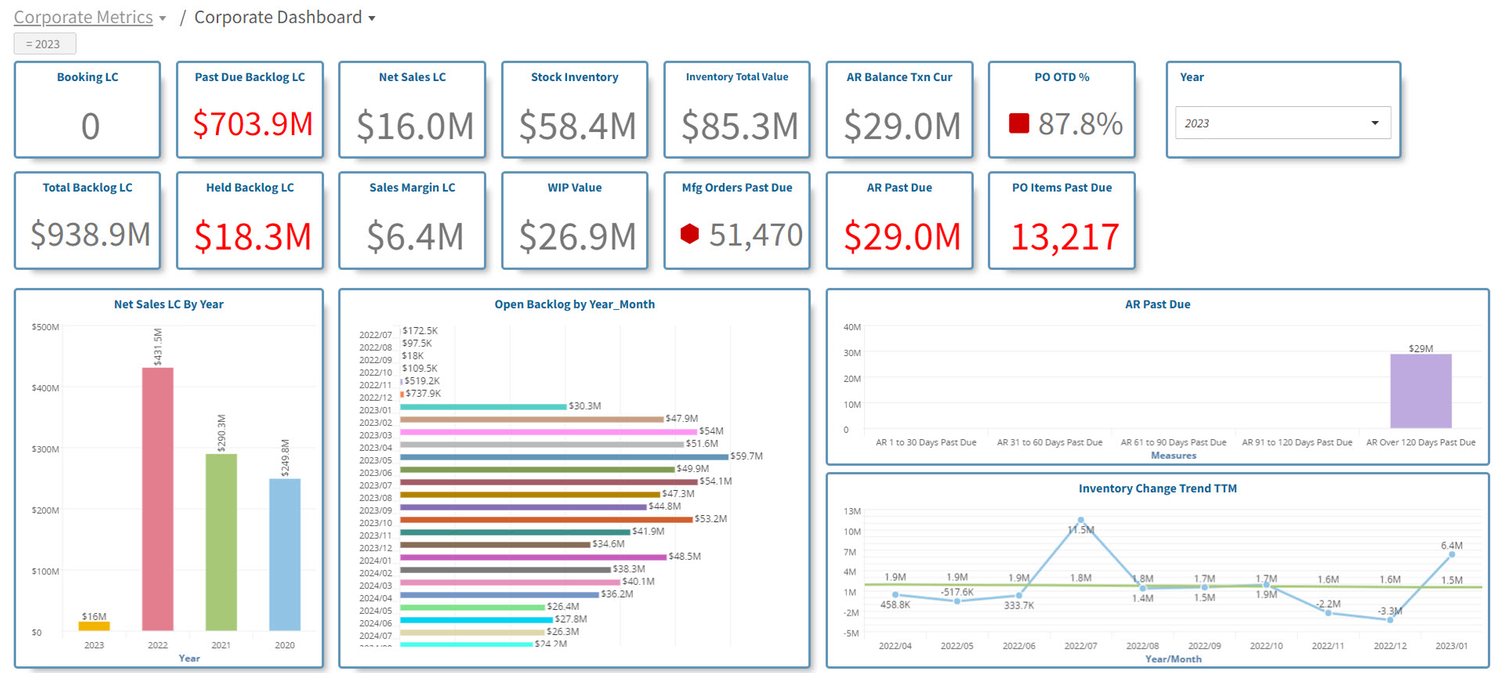Click the 2020 blue Net Sales bar
The width and height of the screenshot is (1500, 673).
coord(285,555)
